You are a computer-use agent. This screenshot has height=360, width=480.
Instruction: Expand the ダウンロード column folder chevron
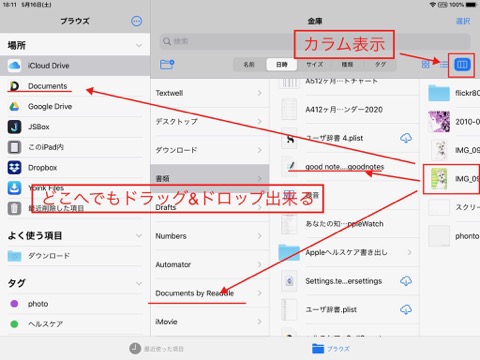coord(259,150)
